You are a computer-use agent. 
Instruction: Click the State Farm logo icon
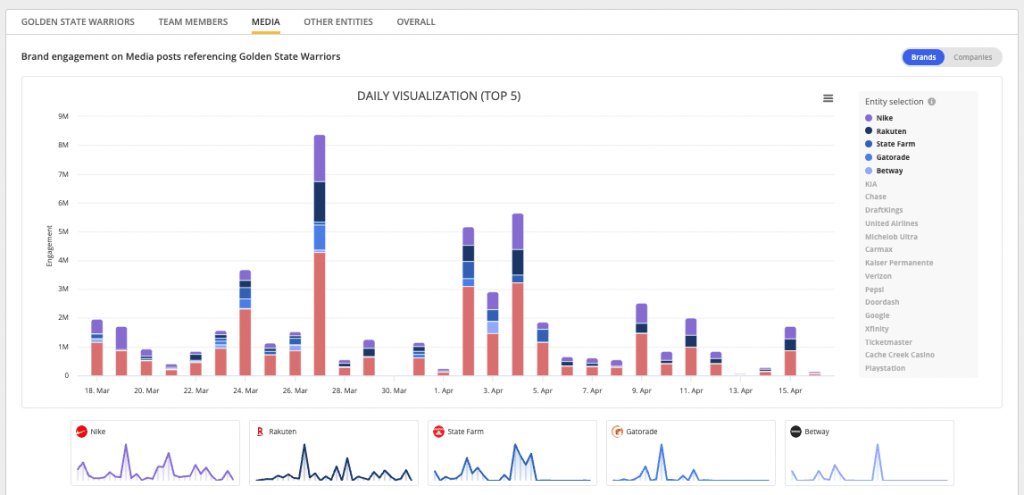pos(438,432)
